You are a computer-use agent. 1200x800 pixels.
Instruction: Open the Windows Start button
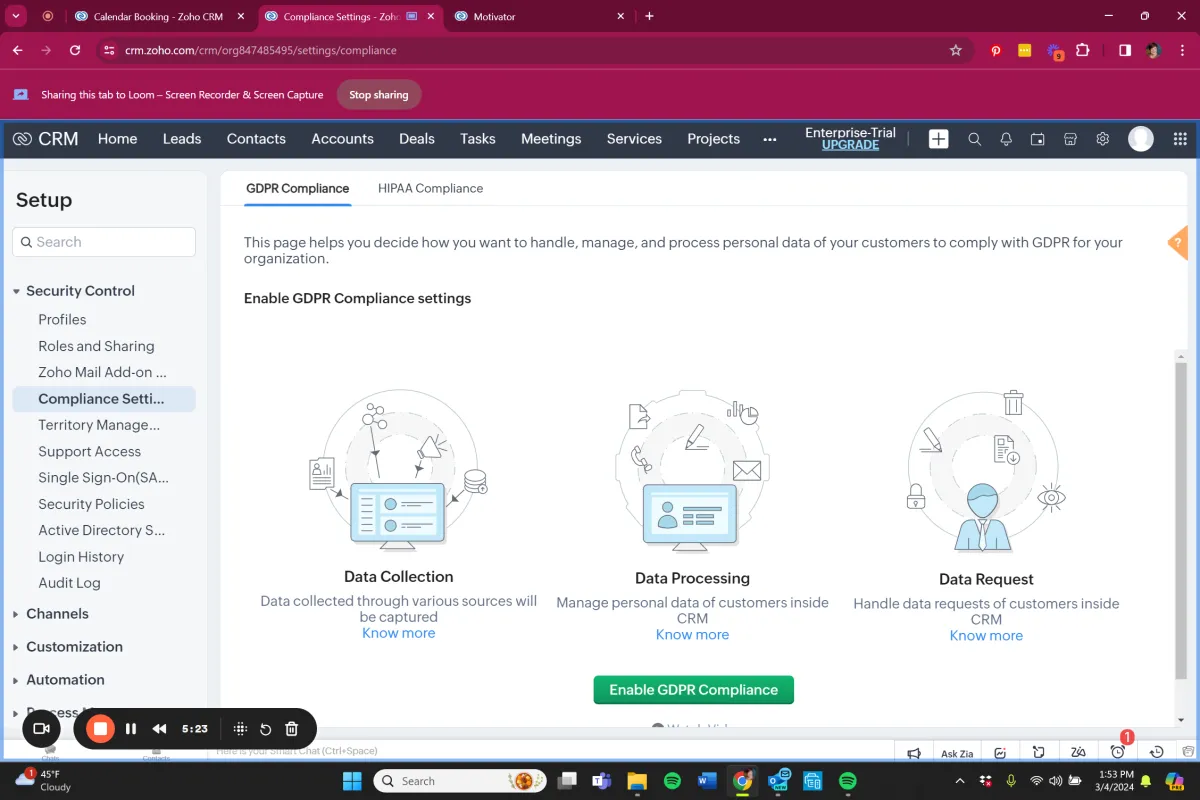click(x=353, y=781)
